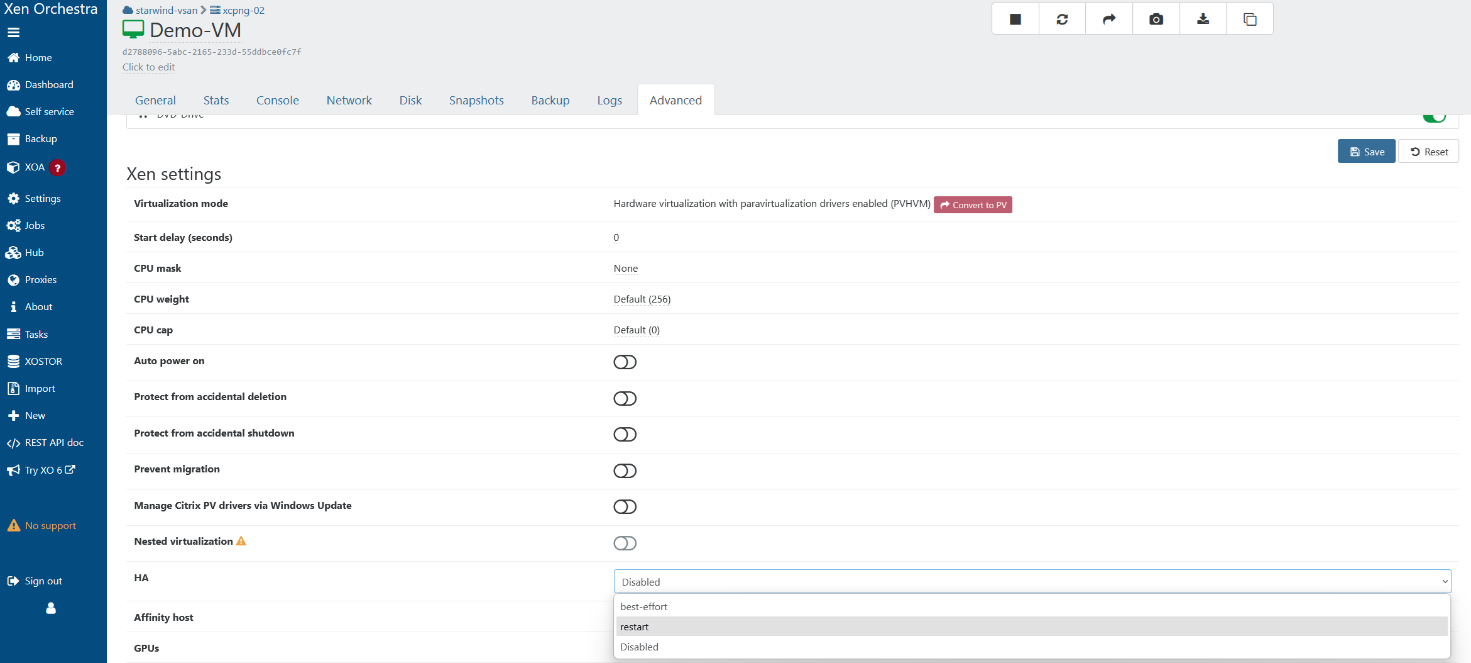This screenshot has width=1471, height=663.
Task: Go to Home in sidebar
Action: pyautogui.click(x=30, y=58)
